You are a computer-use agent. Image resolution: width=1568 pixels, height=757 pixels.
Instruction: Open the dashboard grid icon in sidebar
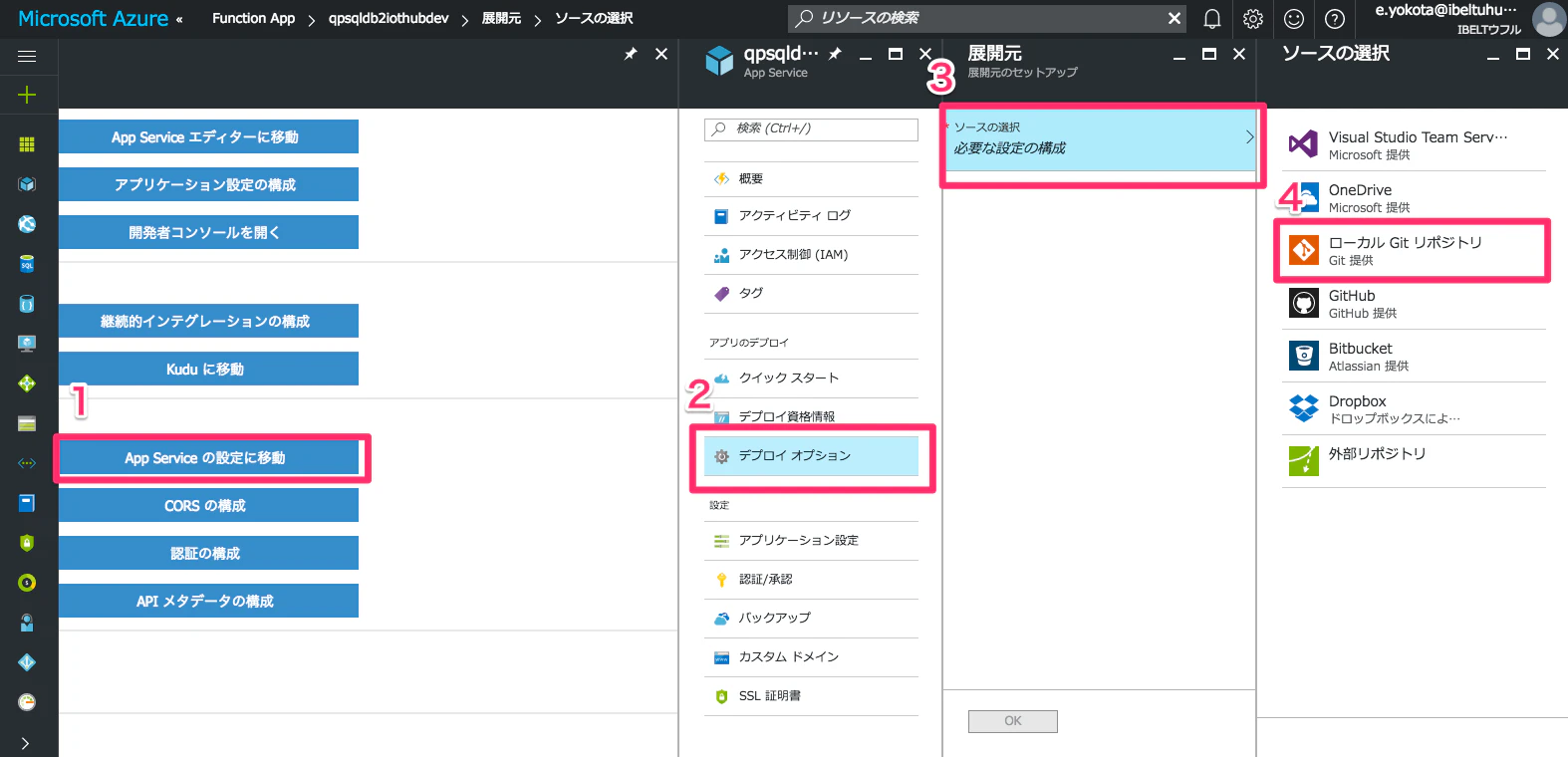tap(27, 144)
